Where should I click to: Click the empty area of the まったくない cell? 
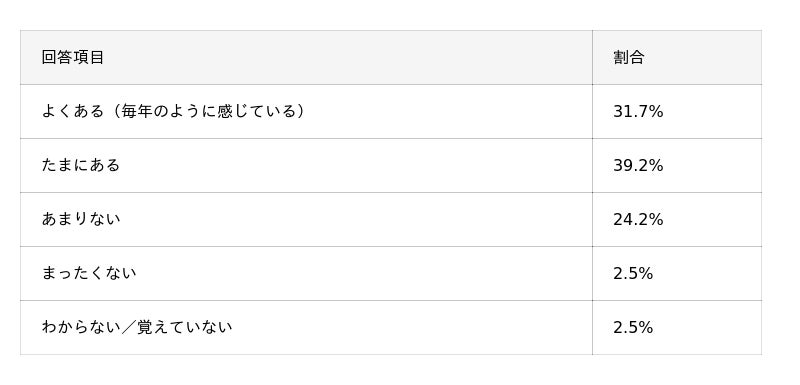point(365,273)
